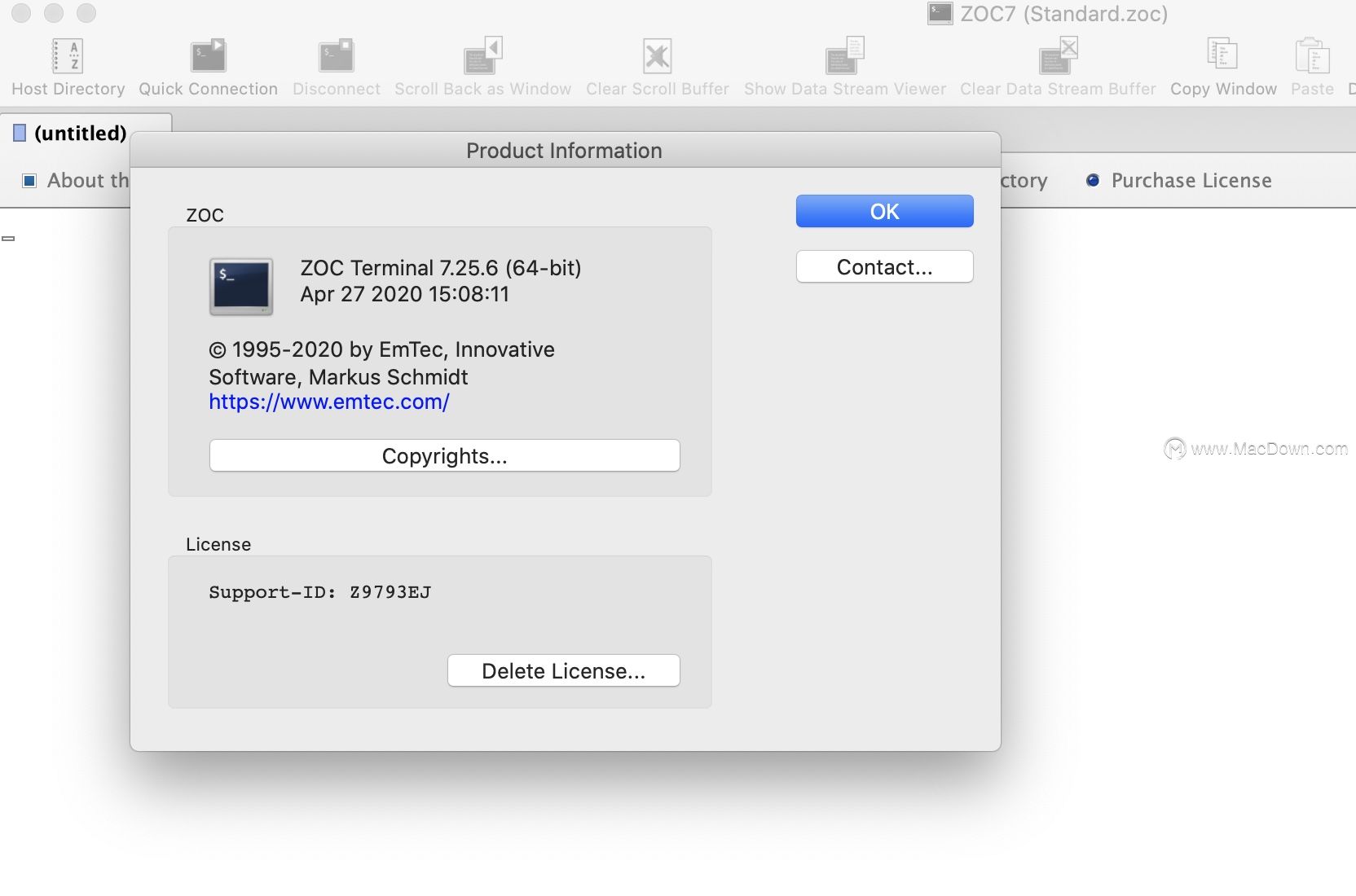Image resolution: width=1356 pixels, height=896 pixels.
Task: Click Clear Data Stream Buffer icon
Action: (1058, 56)
